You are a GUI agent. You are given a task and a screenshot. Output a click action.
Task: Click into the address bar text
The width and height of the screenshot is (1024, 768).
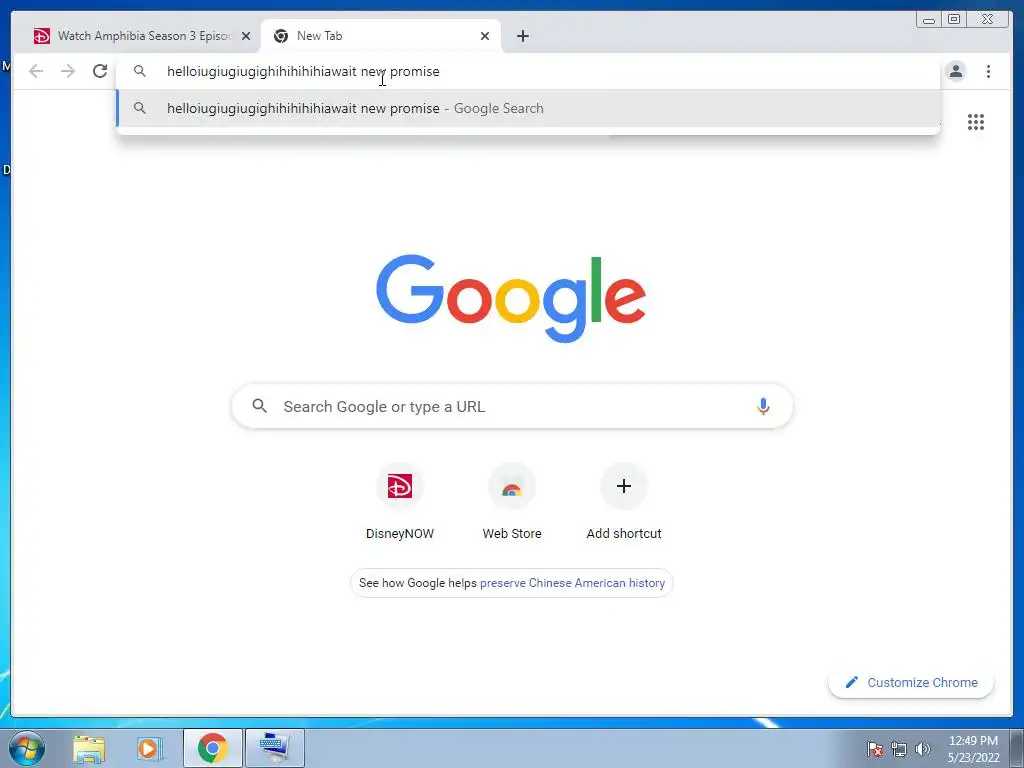[x=303, y=71]
